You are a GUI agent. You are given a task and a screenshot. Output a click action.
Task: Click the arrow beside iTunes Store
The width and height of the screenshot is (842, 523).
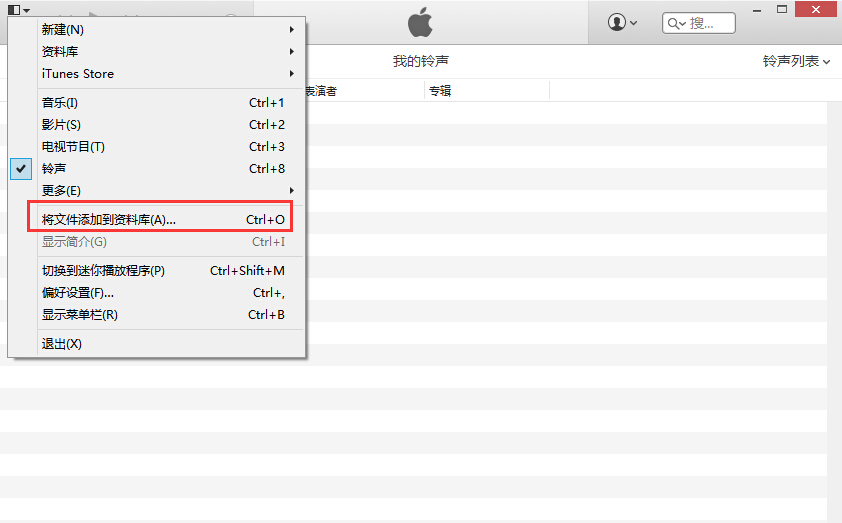[x=292, y=74]
